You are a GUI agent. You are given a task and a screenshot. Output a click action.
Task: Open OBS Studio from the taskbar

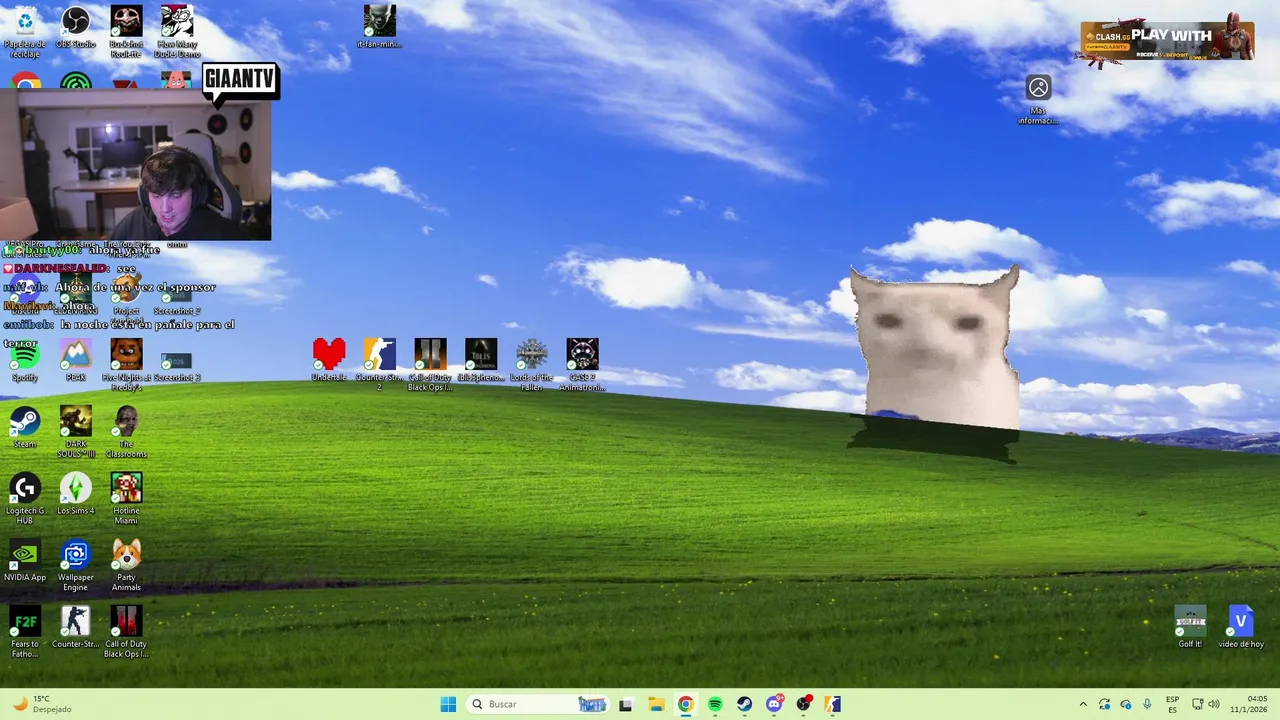coord(803,704)
